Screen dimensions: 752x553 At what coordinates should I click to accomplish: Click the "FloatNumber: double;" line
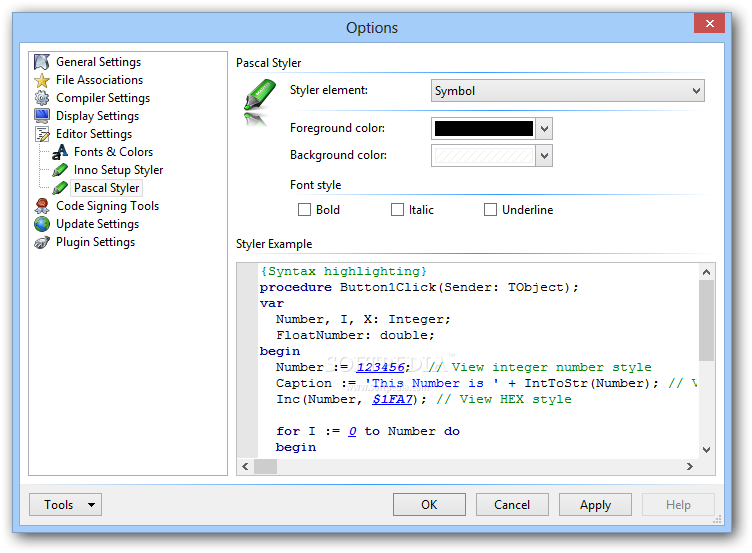click(x=355, y=335)
